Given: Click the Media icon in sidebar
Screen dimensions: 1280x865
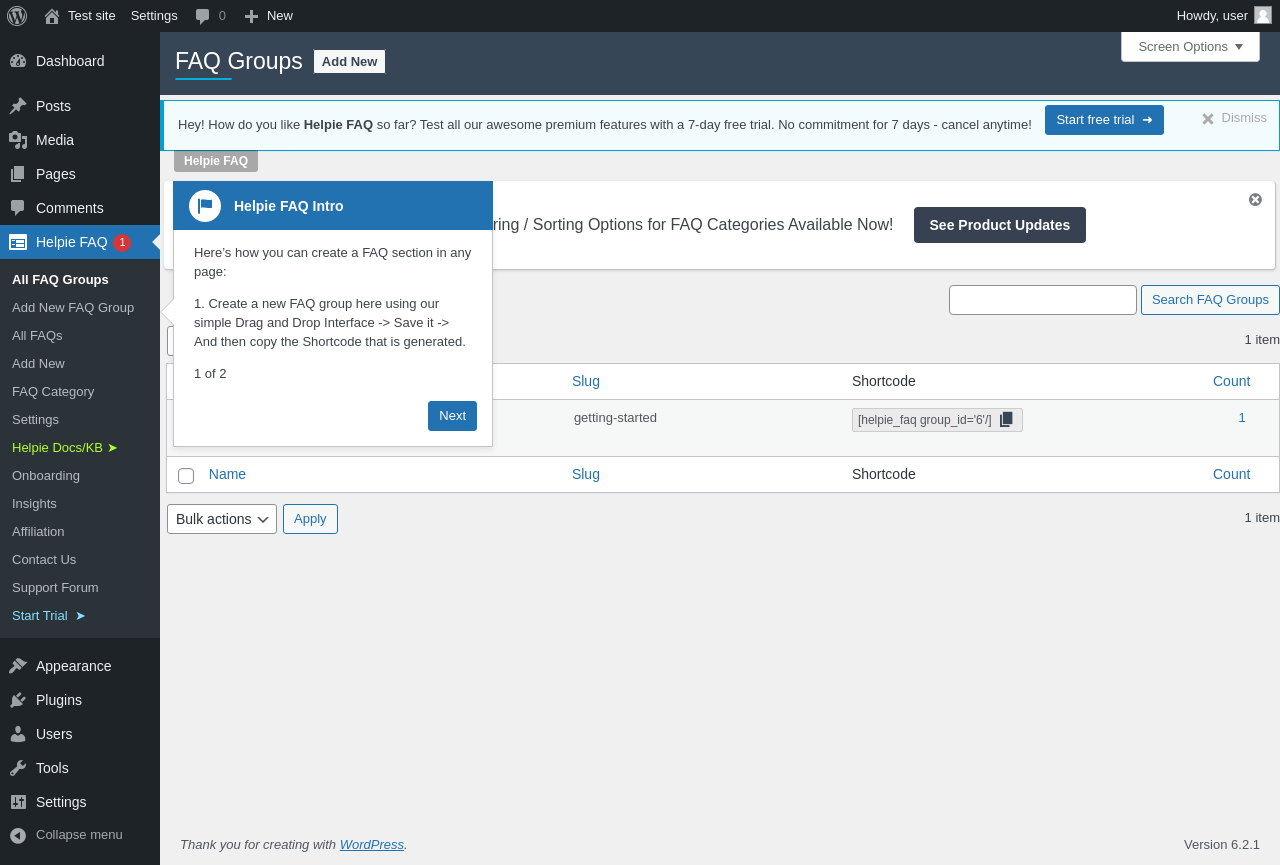Looking at the screenshot, I should (x=18, y=140).
